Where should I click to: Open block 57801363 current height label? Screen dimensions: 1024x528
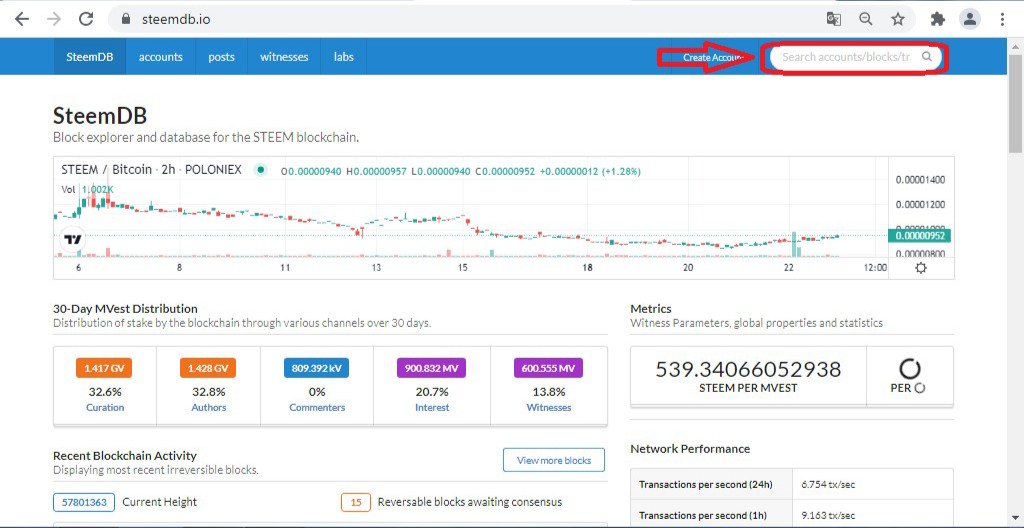pos(84,503)
